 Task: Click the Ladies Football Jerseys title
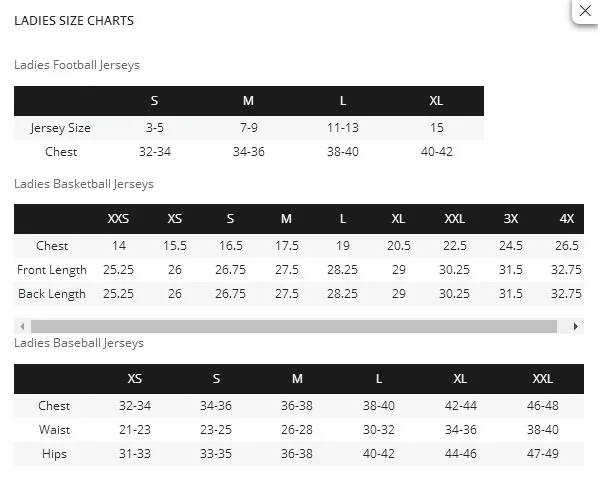[77, 65]
